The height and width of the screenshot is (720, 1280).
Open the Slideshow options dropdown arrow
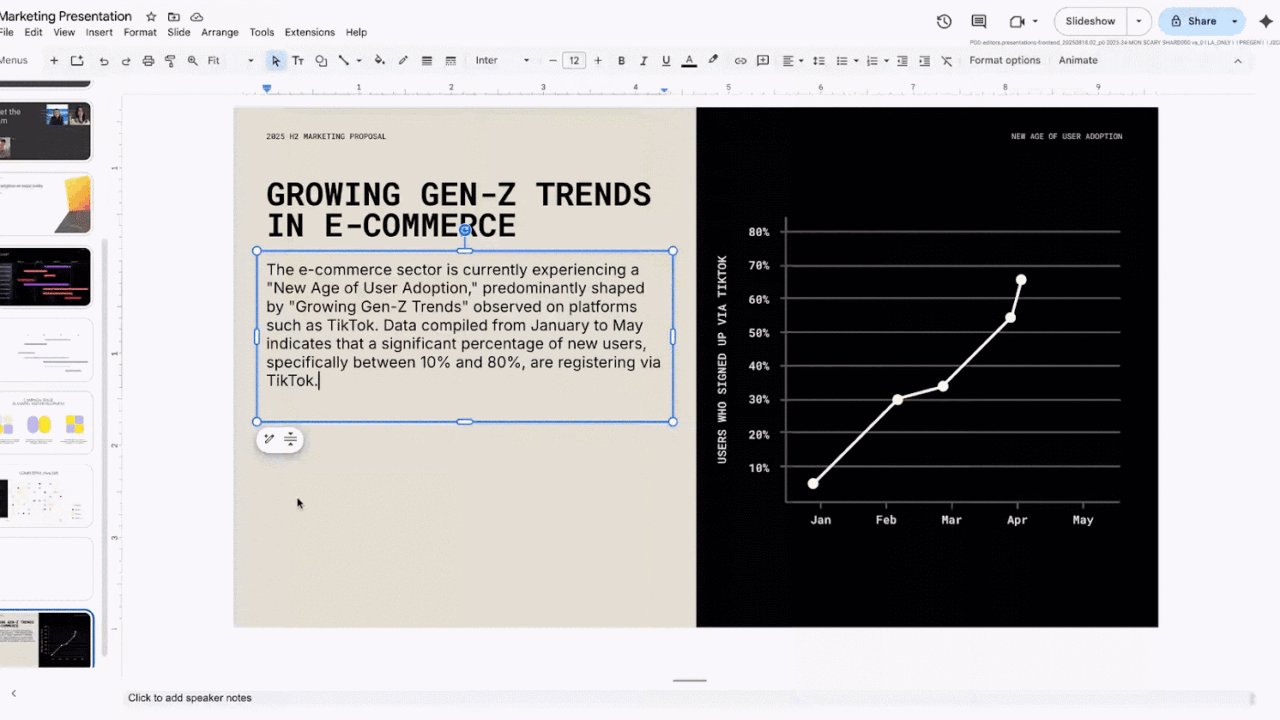click(x=1139, y=21)
